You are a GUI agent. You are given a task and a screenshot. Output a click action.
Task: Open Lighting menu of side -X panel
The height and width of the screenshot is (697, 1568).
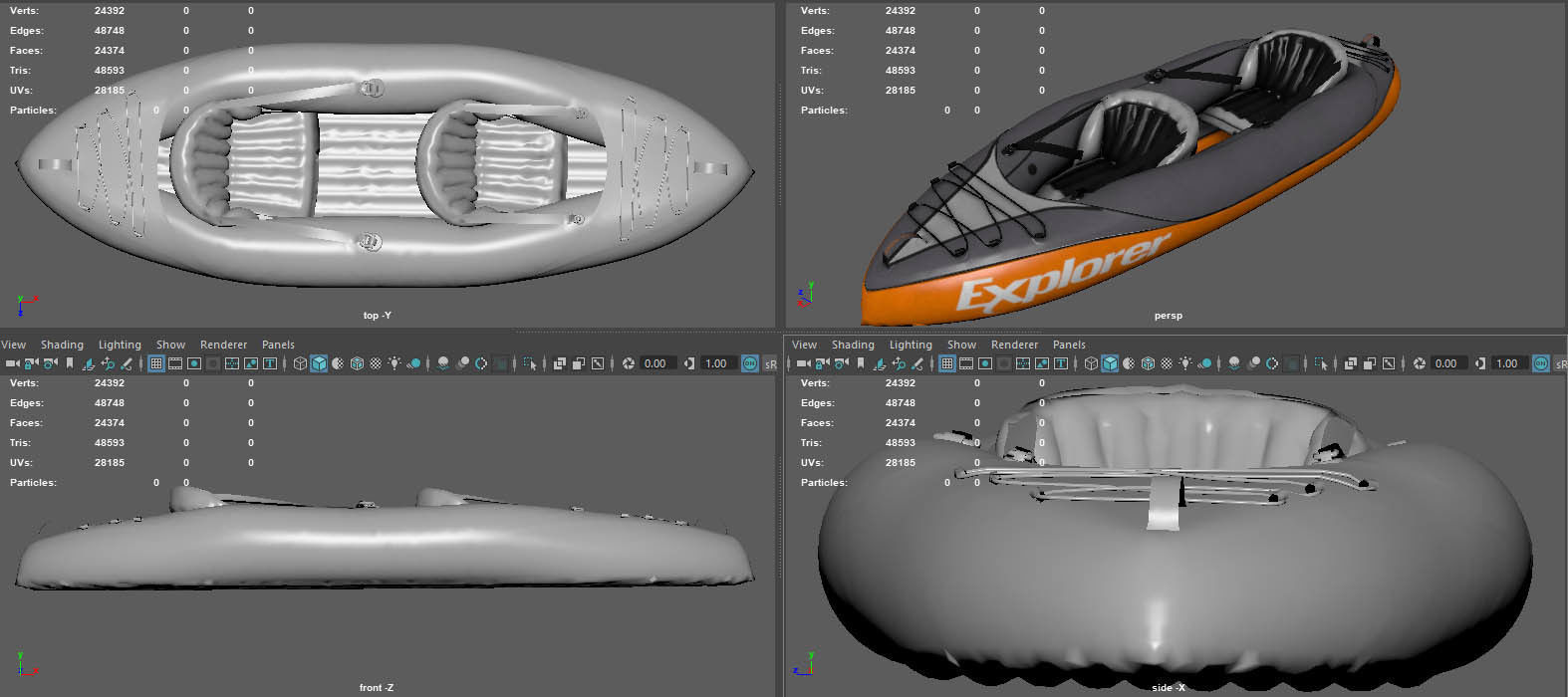coord(911,345)
